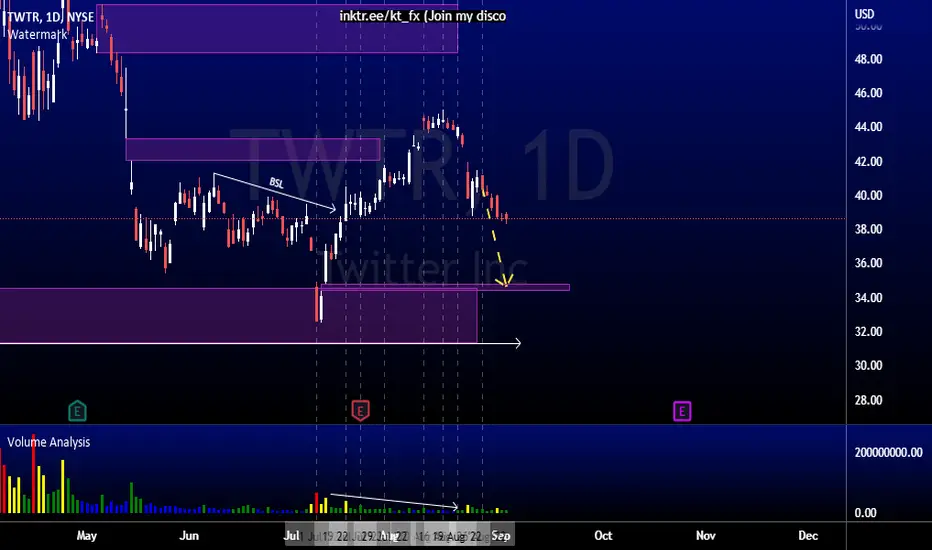
Task: Select the white declining arrow in volume pane
Action: pos(395,501)
